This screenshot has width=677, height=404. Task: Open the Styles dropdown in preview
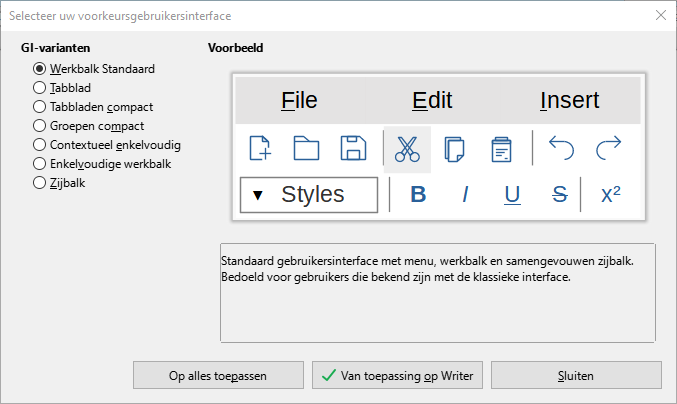[x=309, y=195]
